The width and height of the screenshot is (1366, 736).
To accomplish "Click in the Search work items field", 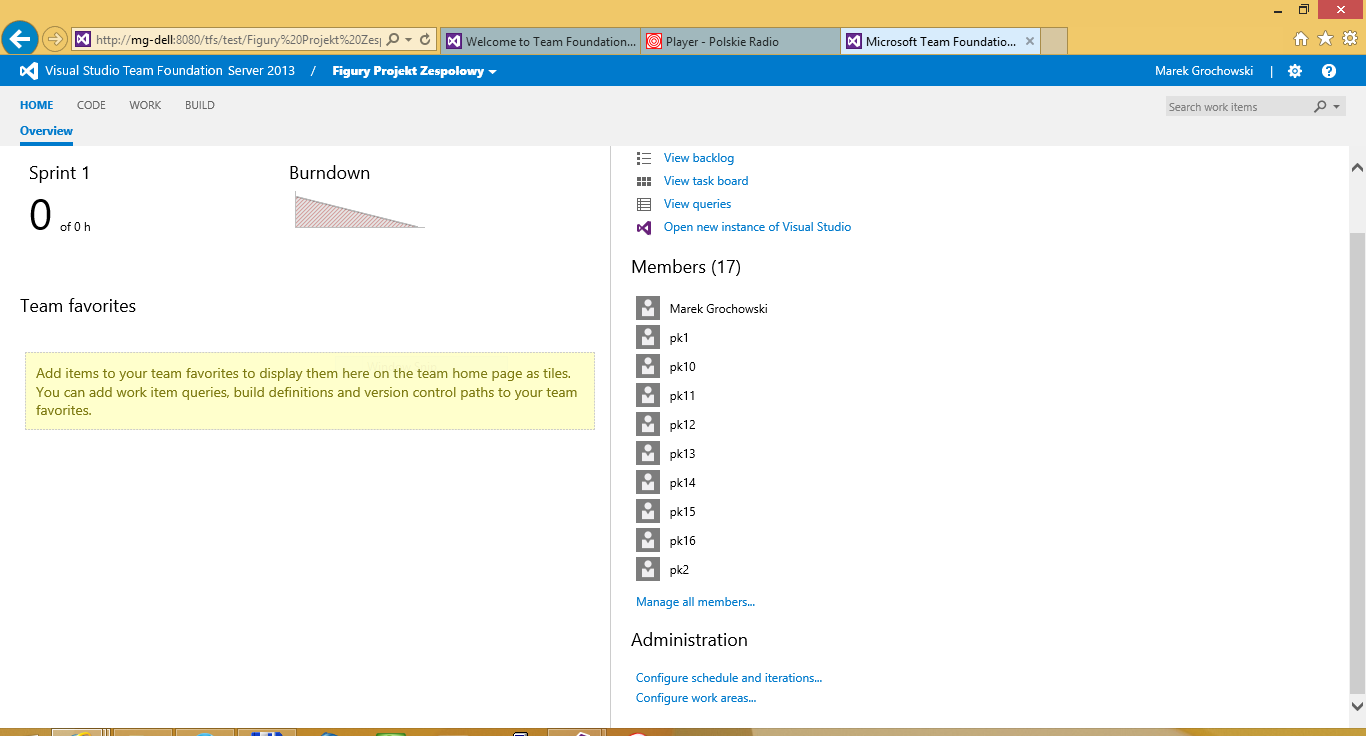I will click(x=1236, y=107).
